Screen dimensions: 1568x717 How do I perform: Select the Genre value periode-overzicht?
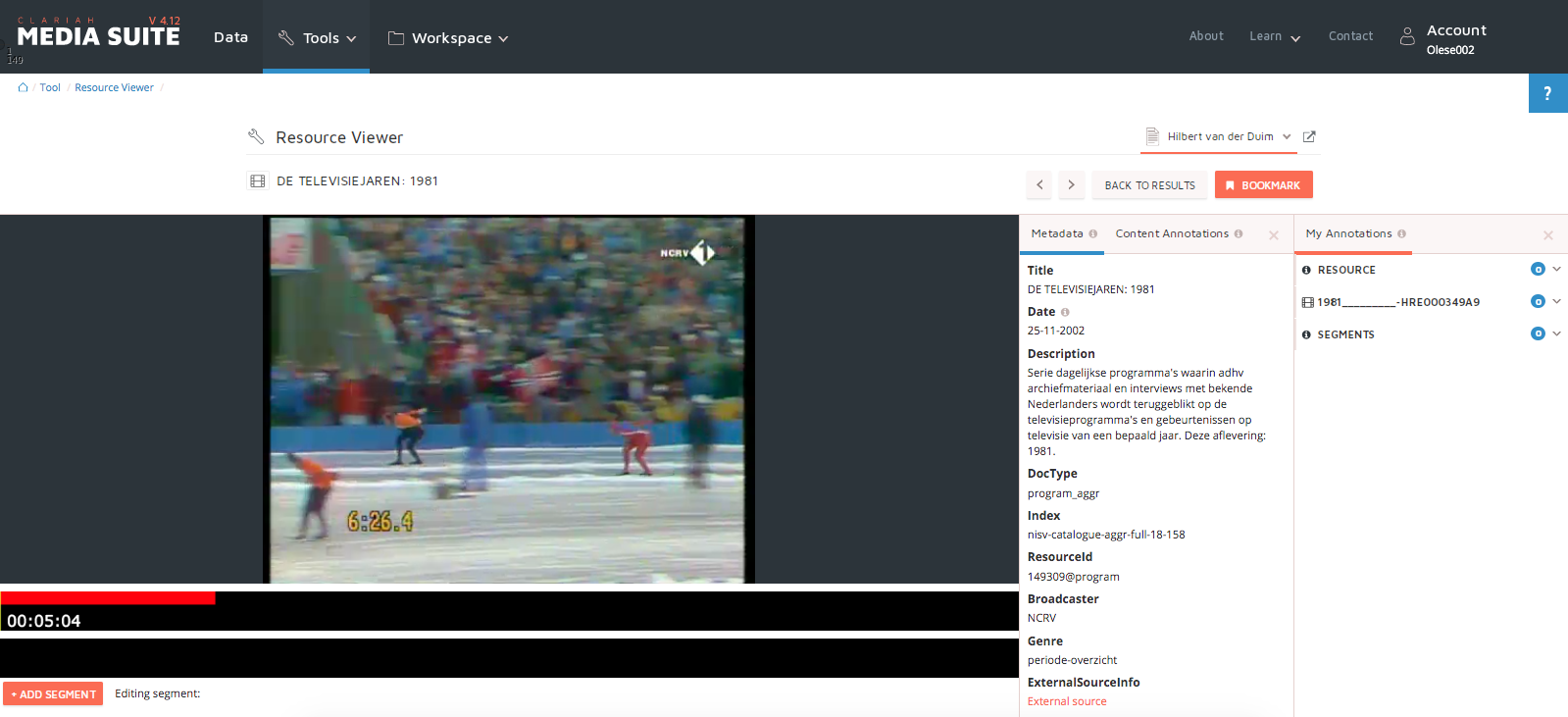pos(1072,660)
